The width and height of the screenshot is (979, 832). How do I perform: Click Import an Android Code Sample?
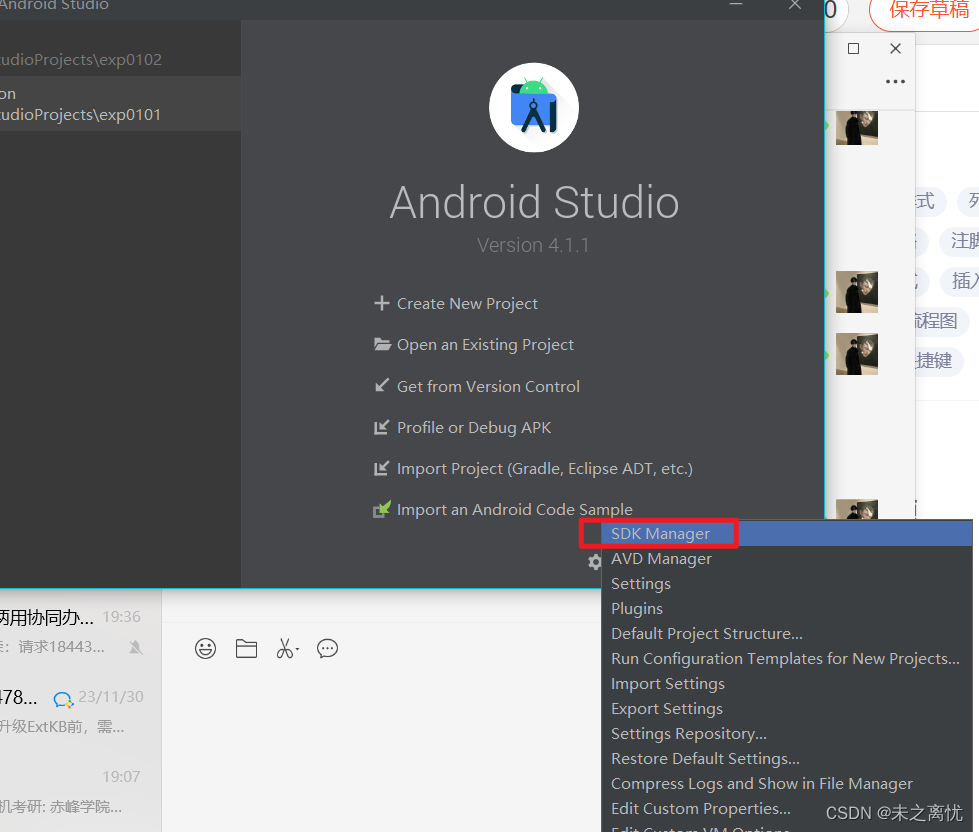pyautogui.click(x=514, y=509)
